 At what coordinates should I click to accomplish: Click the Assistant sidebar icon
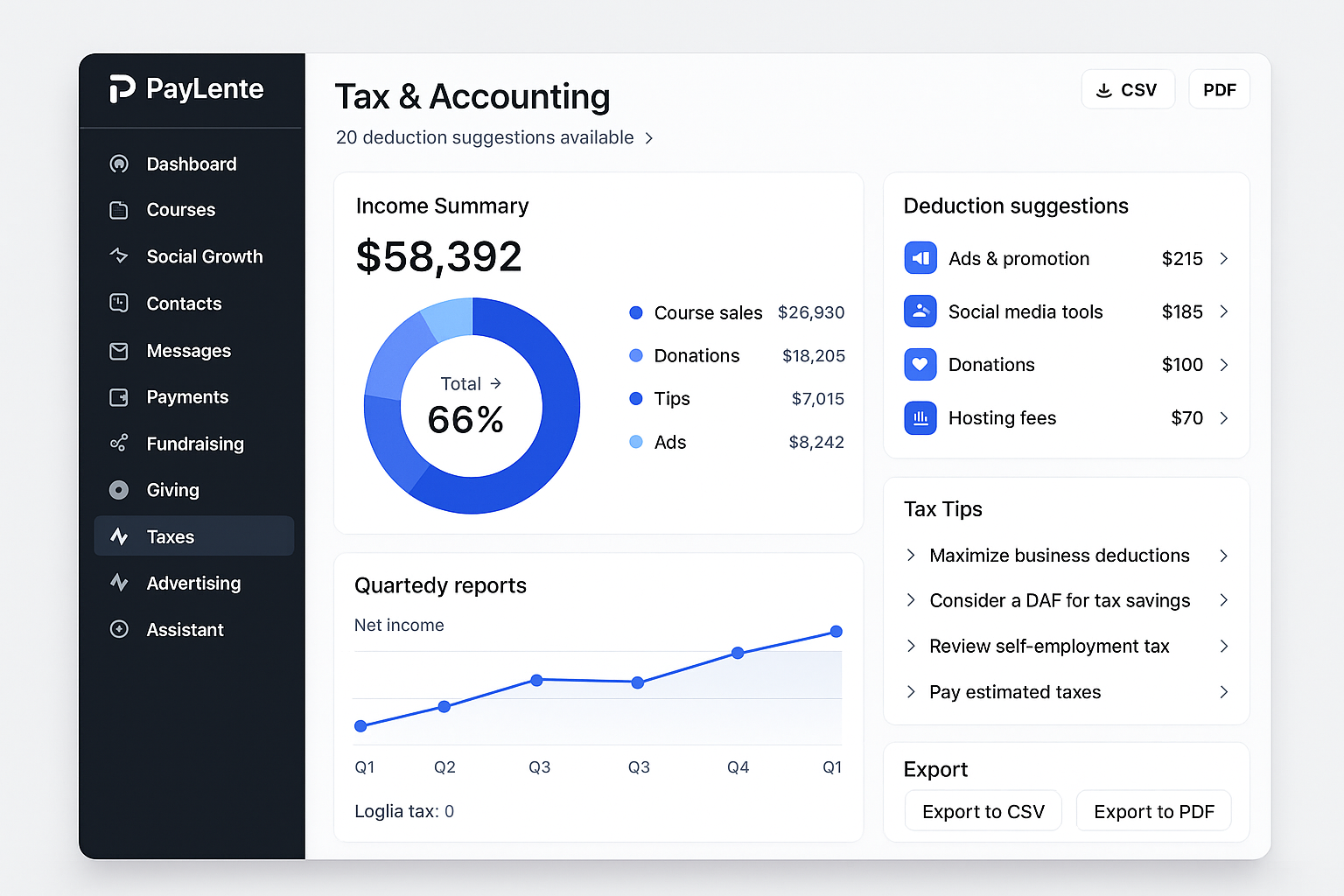pos(119,629)
